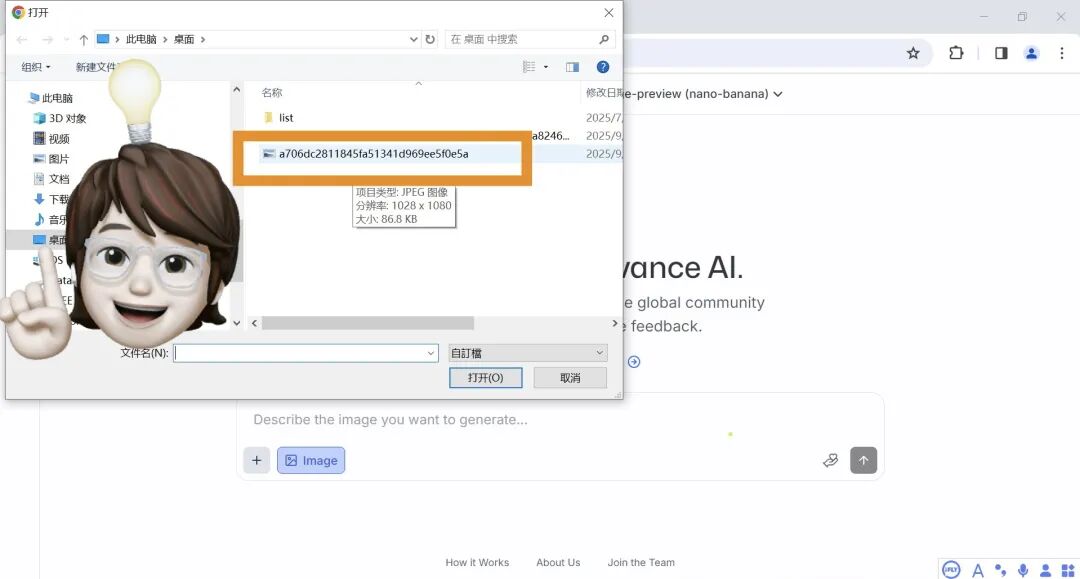Select 3D 对象 in navigation tree
1080x579 pixels.
(x=67, y=118)
